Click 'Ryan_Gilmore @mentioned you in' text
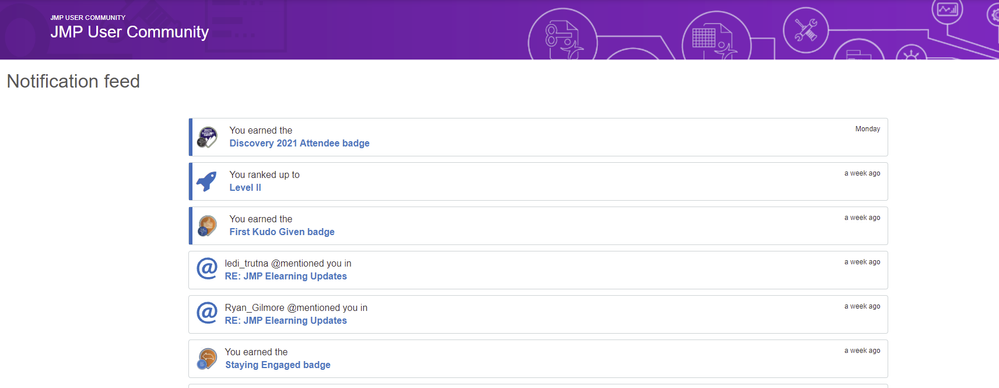This screenshot has height=388, width=999. pyautogui.click(x=296, y=308)
